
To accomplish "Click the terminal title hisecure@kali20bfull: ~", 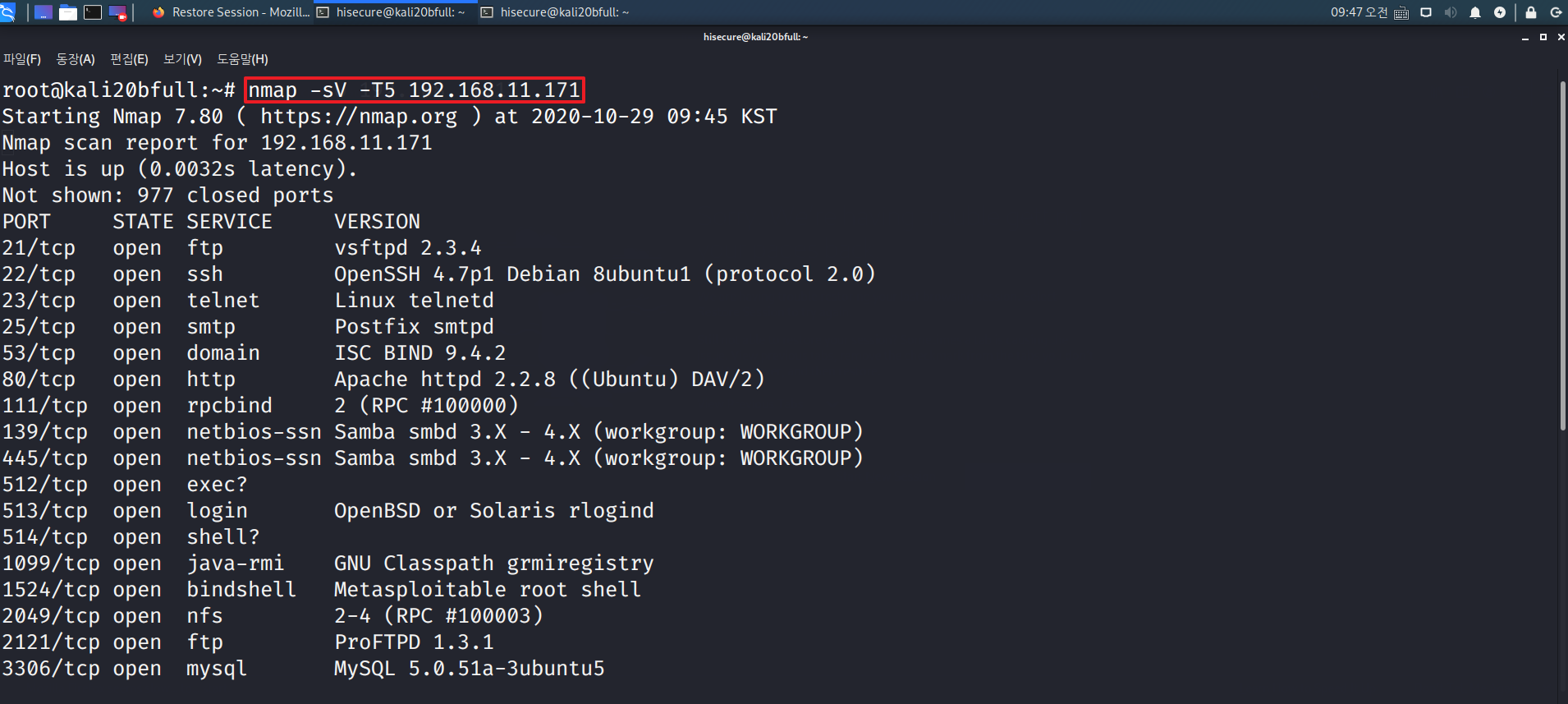I will click(755, 37).
